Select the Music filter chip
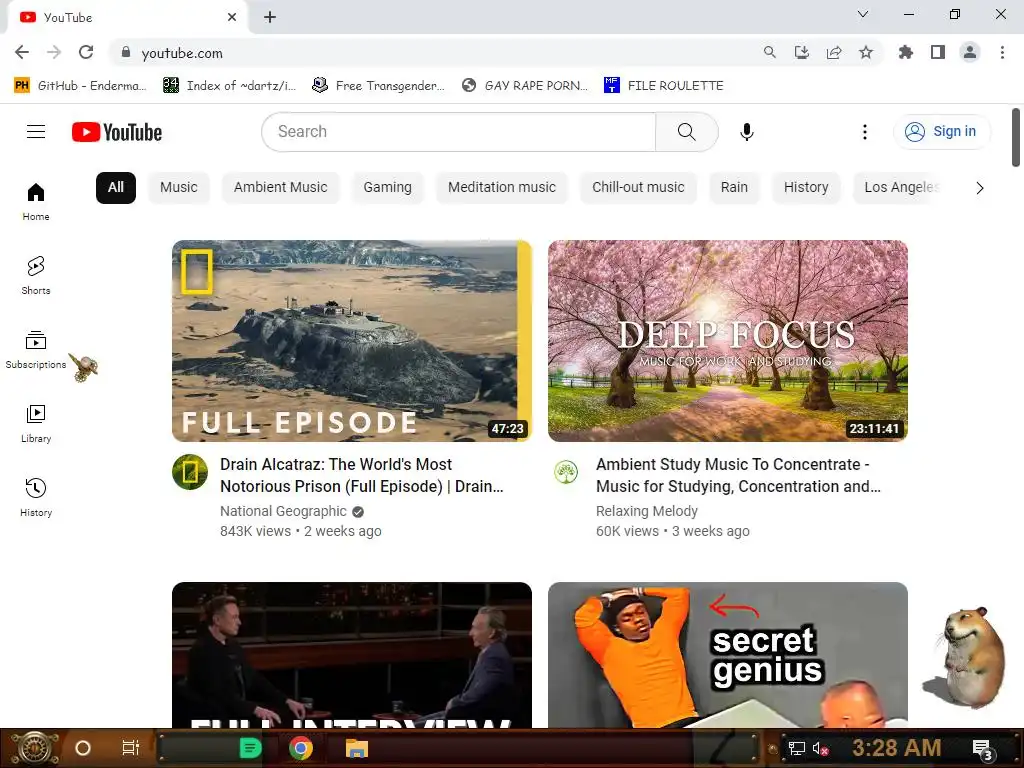1024x768 pixels. coord(179,187)
